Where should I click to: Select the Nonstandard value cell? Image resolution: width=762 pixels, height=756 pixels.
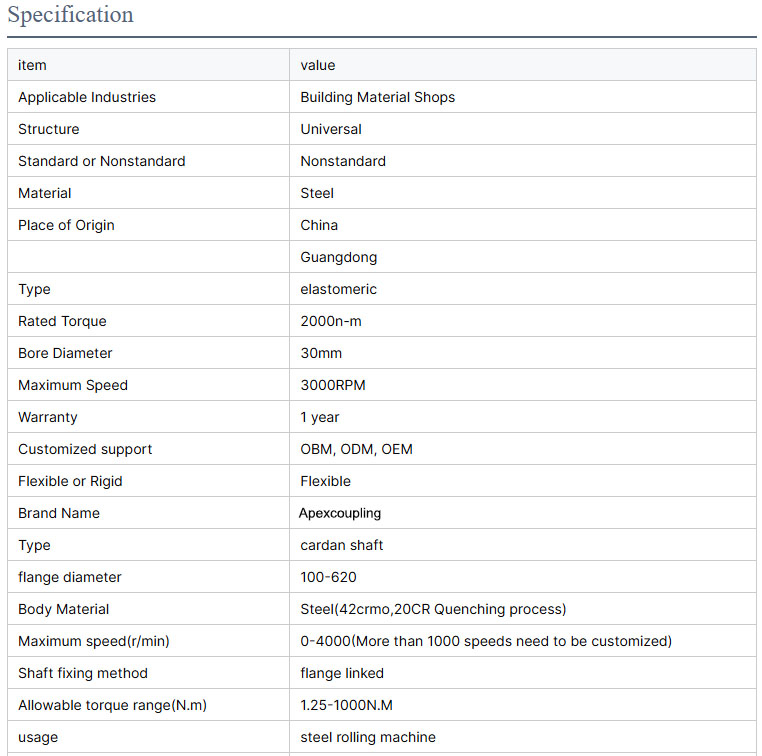(x=343, y=161)
